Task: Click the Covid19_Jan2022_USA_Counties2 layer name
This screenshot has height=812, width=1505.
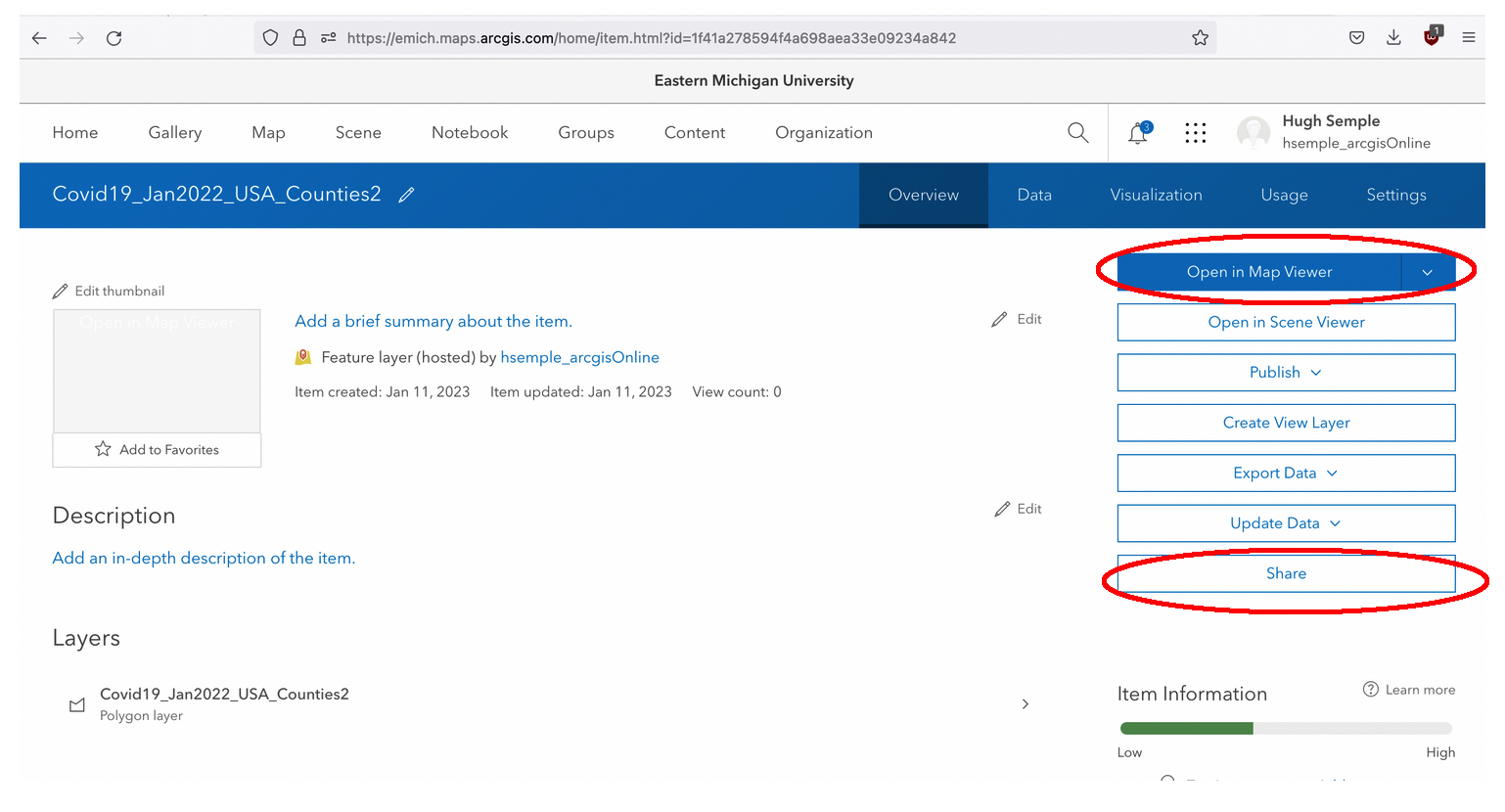Action: pyautogui.click(x=224, y=695)
